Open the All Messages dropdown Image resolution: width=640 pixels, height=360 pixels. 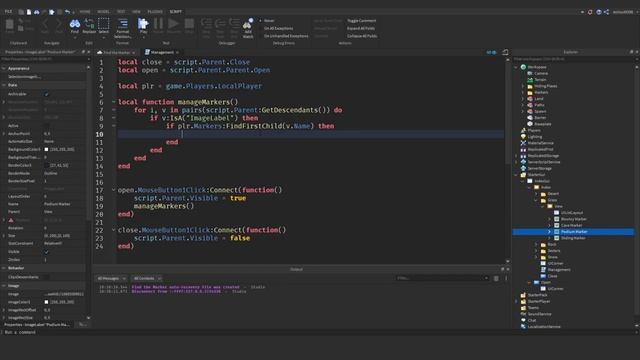pyautogui.click(x=111, y=278)
